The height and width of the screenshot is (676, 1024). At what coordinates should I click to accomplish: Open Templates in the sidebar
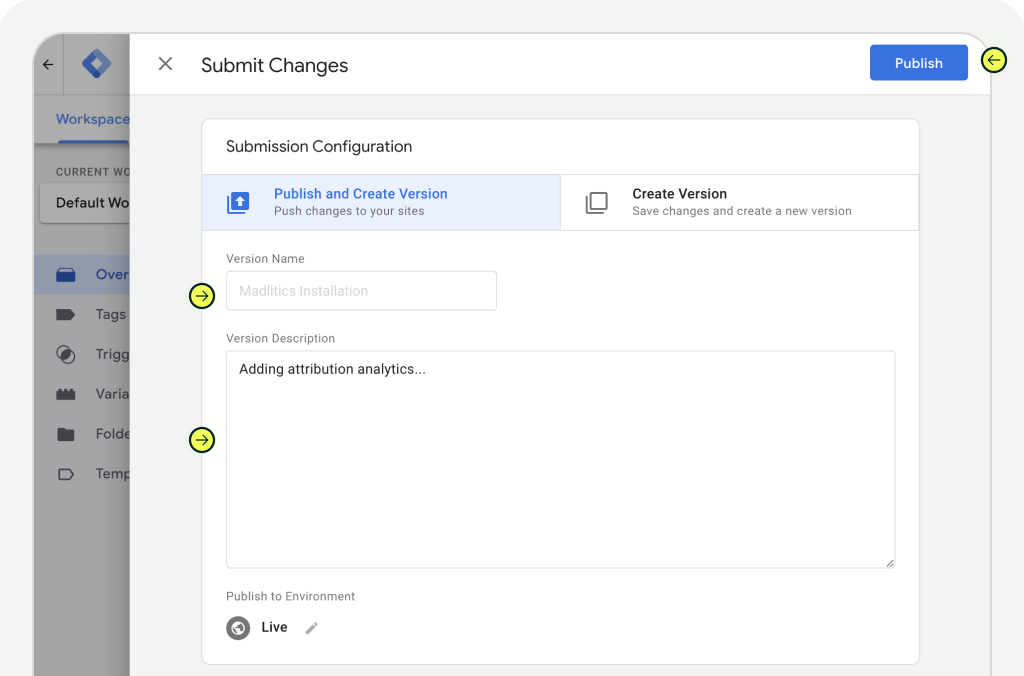[x=82, y=474]
